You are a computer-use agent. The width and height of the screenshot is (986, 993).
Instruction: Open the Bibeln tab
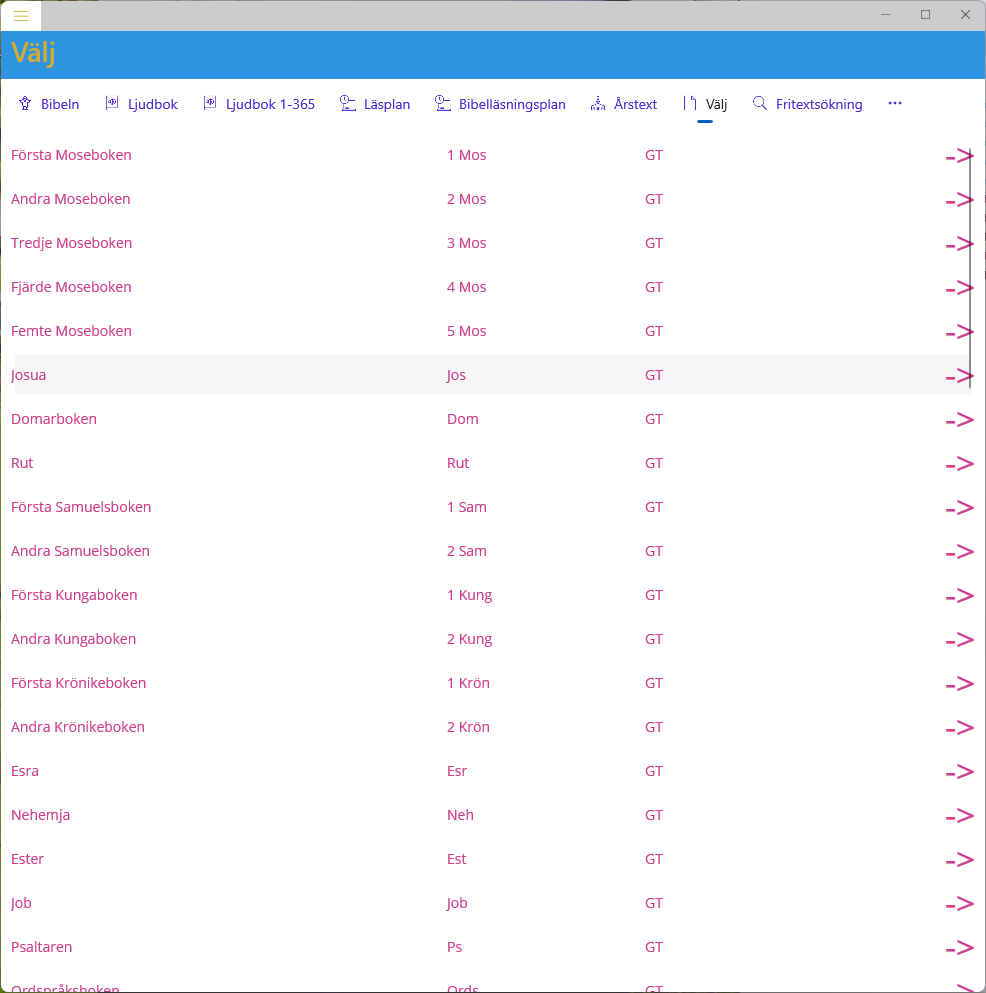point(49,104)
